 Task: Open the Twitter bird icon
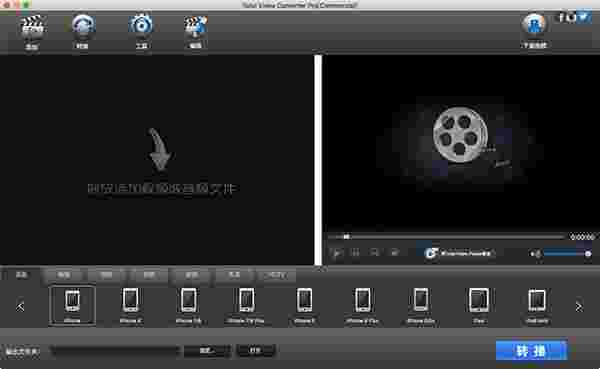584,17
